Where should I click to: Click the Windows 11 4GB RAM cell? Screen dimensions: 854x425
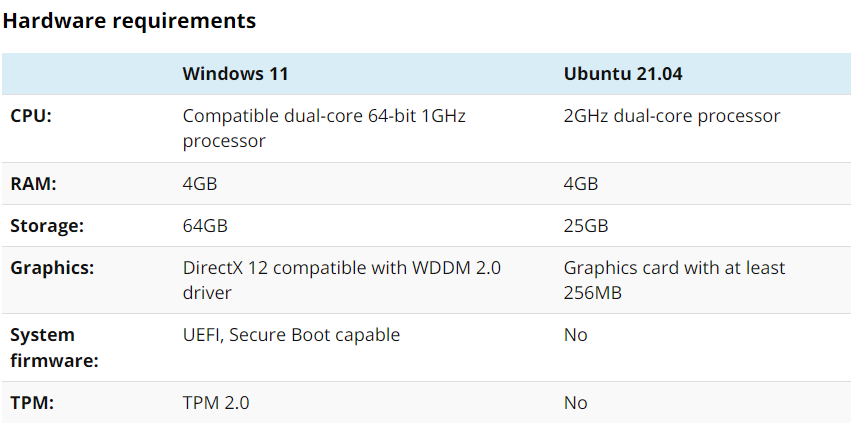click(x=200, y=184)
